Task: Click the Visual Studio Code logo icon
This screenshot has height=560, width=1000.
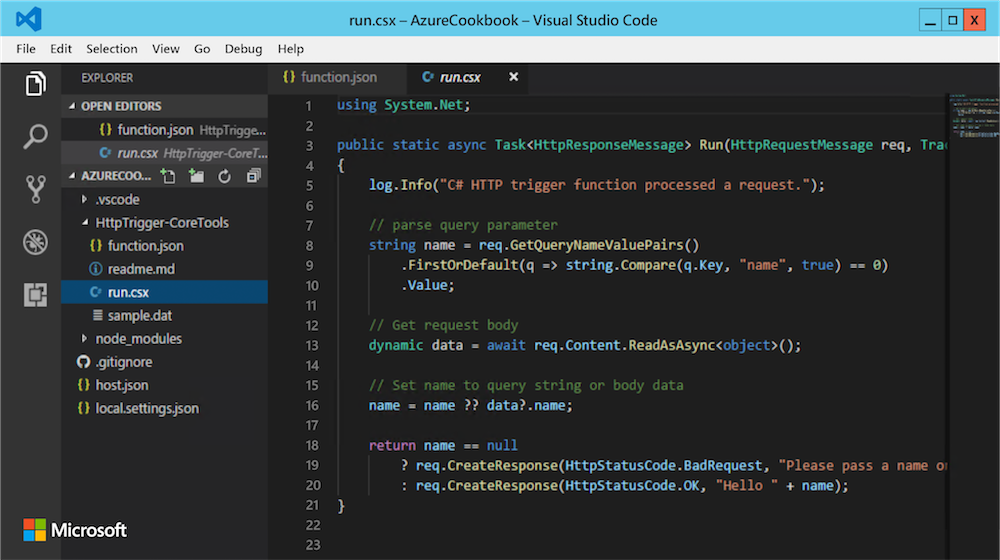Action: coord(29,19)
